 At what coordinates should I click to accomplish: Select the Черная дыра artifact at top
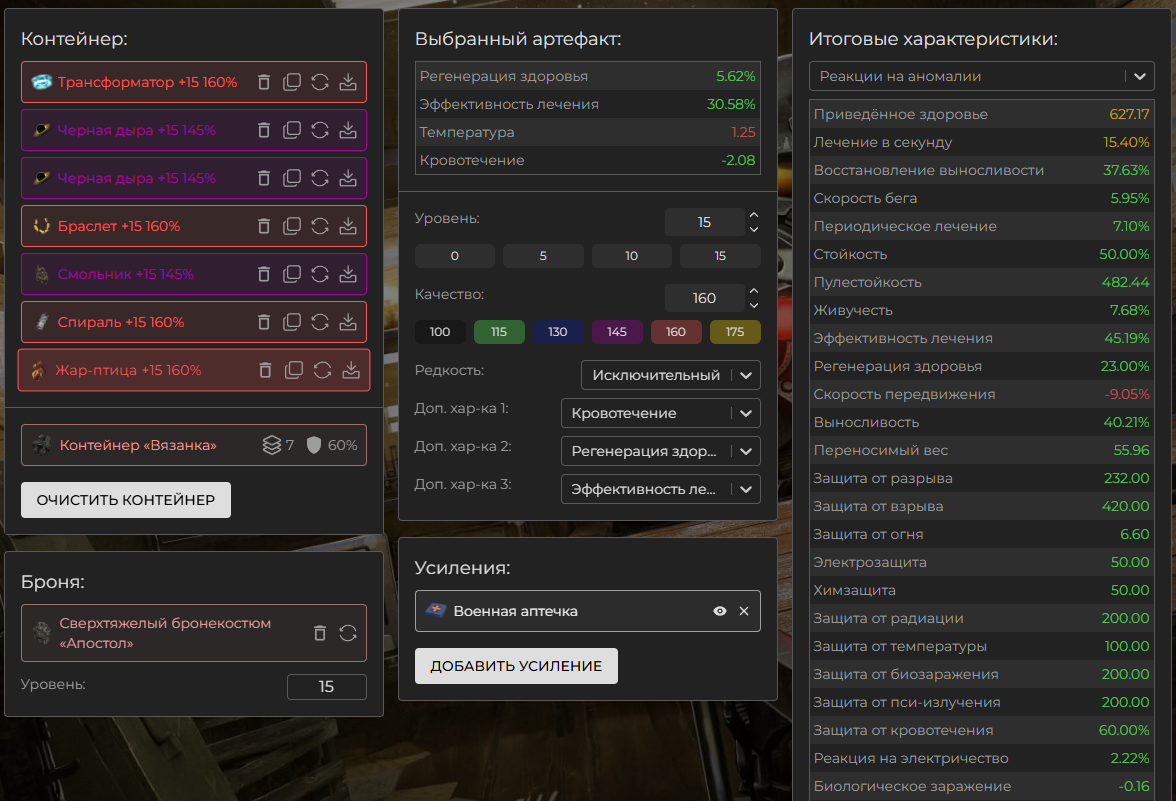tap(136, 130)
